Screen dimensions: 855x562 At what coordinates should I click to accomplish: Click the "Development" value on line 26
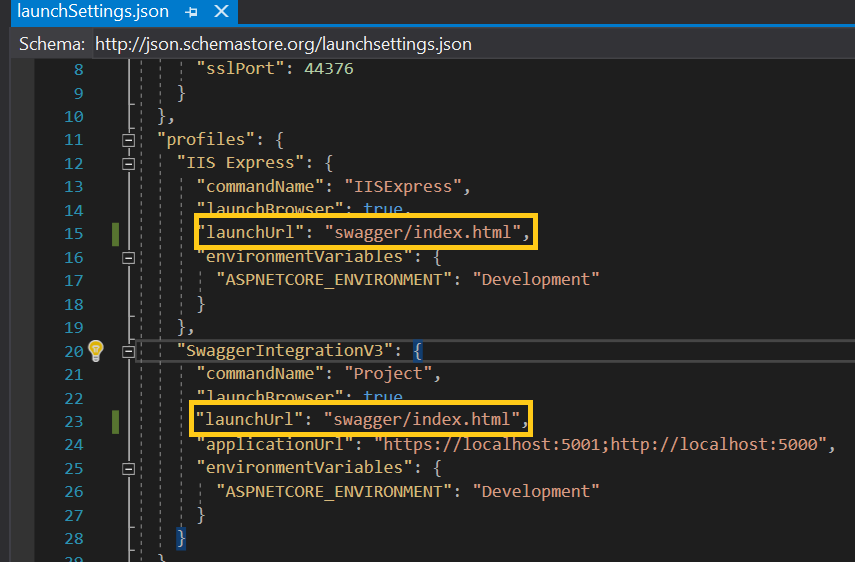pyautogui.click(x=536, y=492)
